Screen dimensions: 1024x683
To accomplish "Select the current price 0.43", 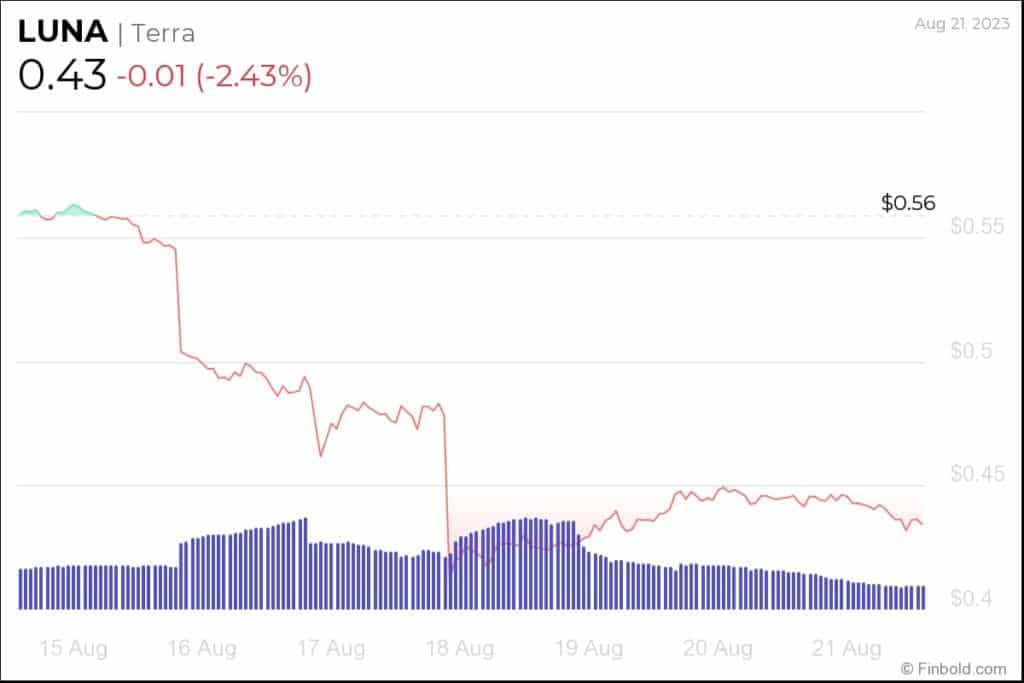I will (61, 76).
